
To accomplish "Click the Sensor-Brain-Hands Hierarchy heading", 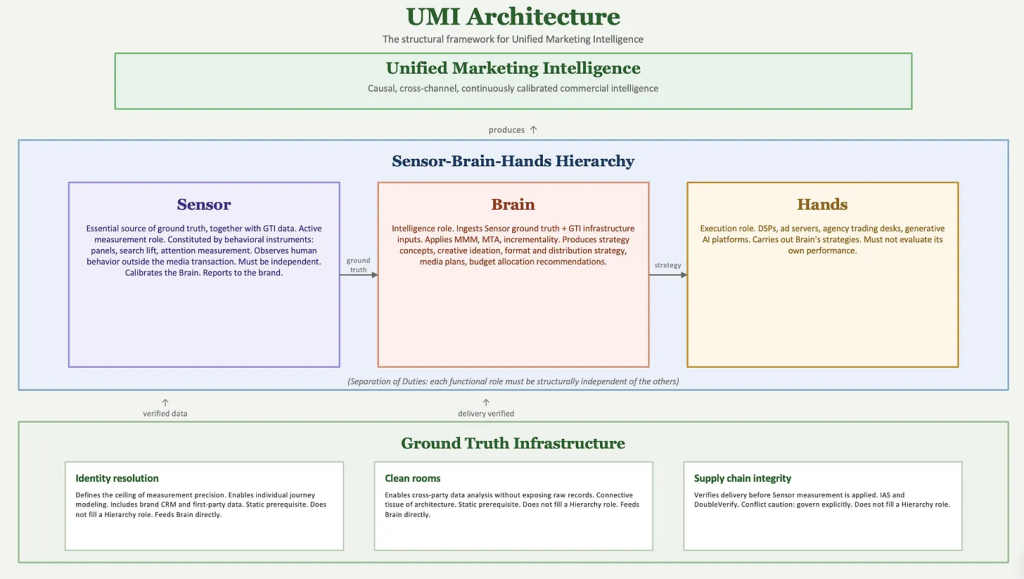I will pos(513,161).
